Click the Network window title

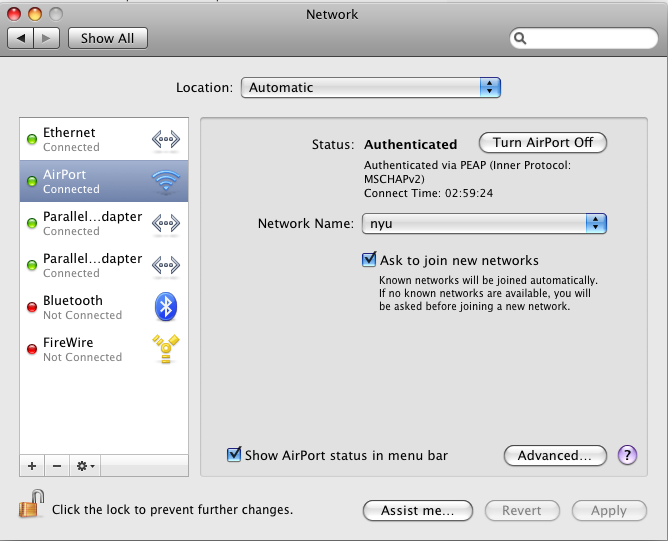(x=332, y=14)
